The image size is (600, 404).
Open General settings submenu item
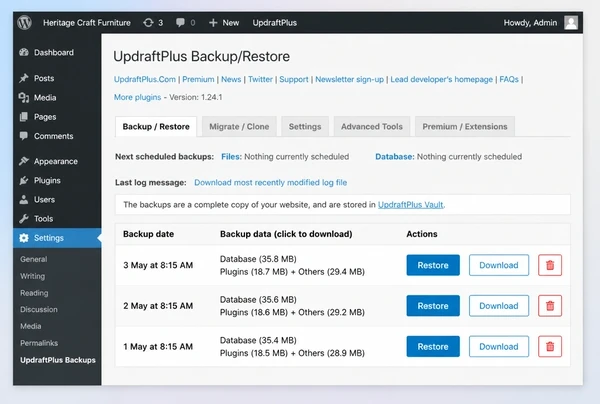click(34, 259)
